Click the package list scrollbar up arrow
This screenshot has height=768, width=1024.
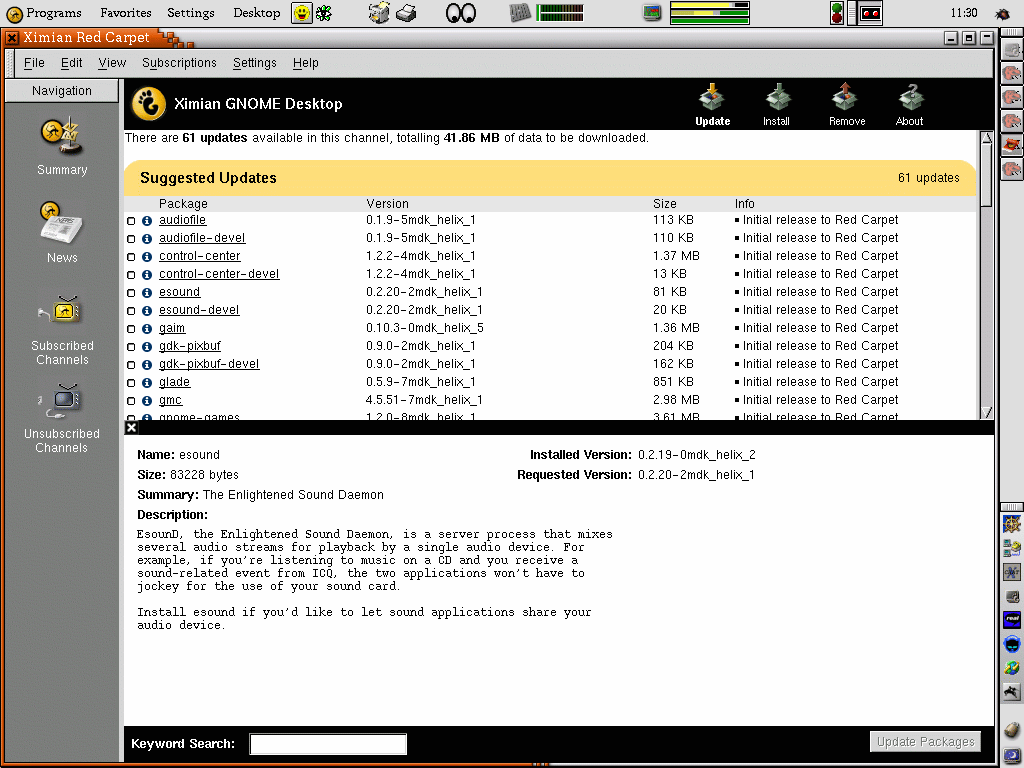pos(987,137)
